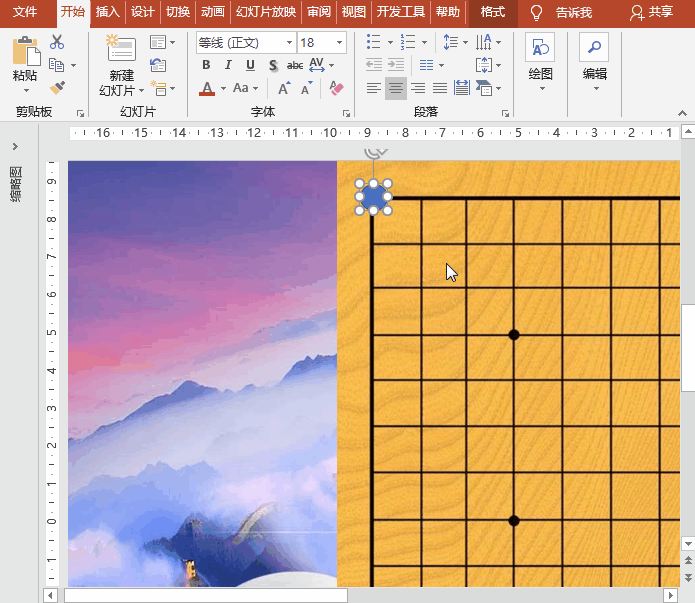Image resolution: width=695 pixels, height=603 pixels.
Task: Align text right
Action: [418, 88]
